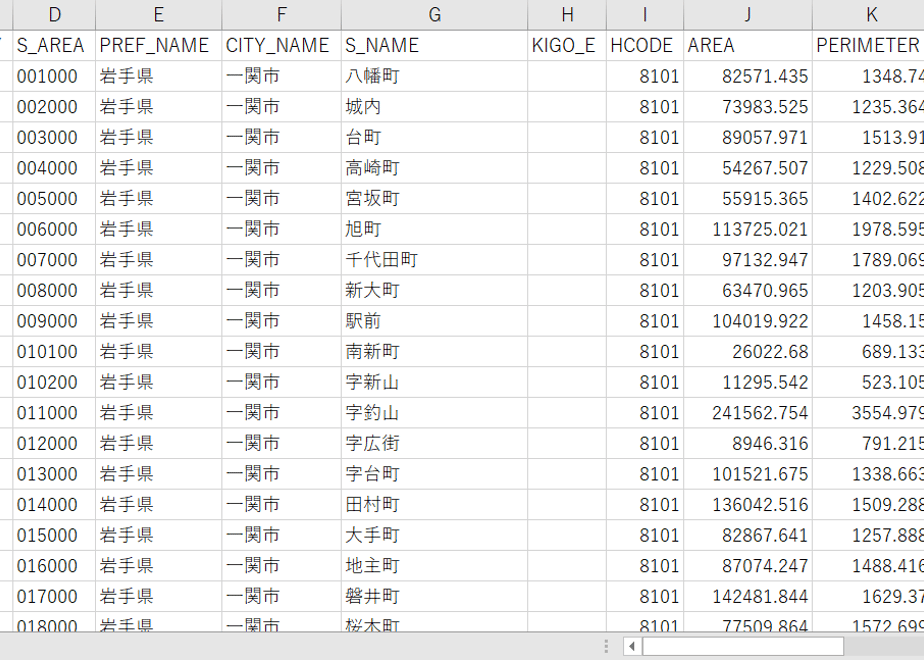Select the 旭町 cell
924x660 pixels.
click(x=435, y=229)
